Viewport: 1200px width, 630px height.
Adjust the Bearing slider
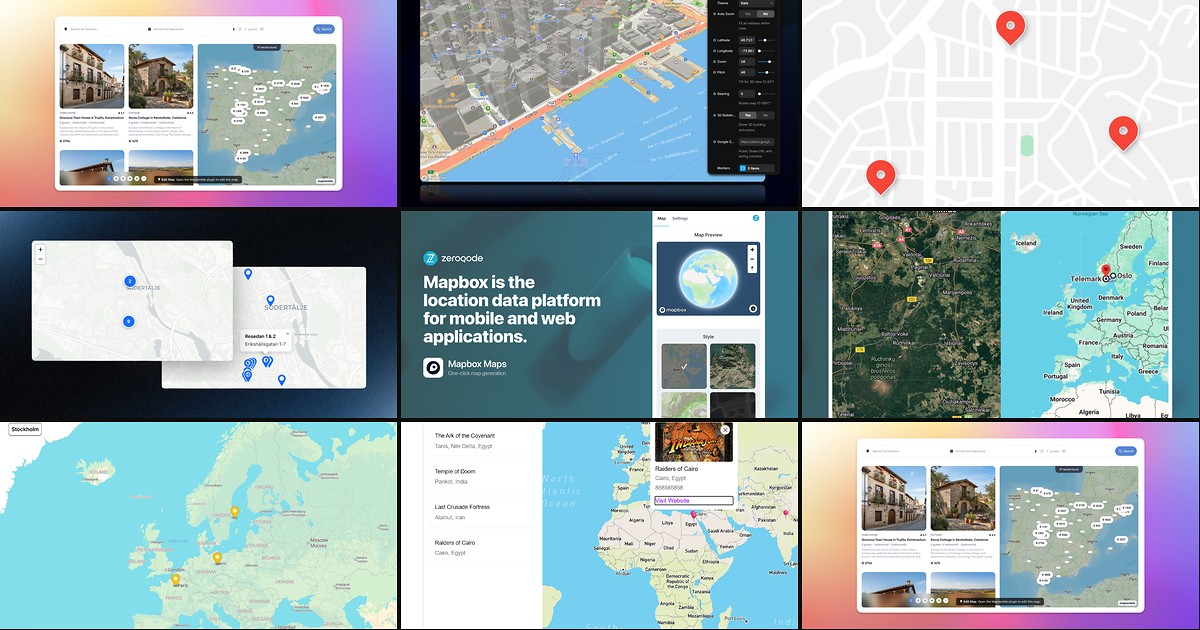click(x=766, y=93)
